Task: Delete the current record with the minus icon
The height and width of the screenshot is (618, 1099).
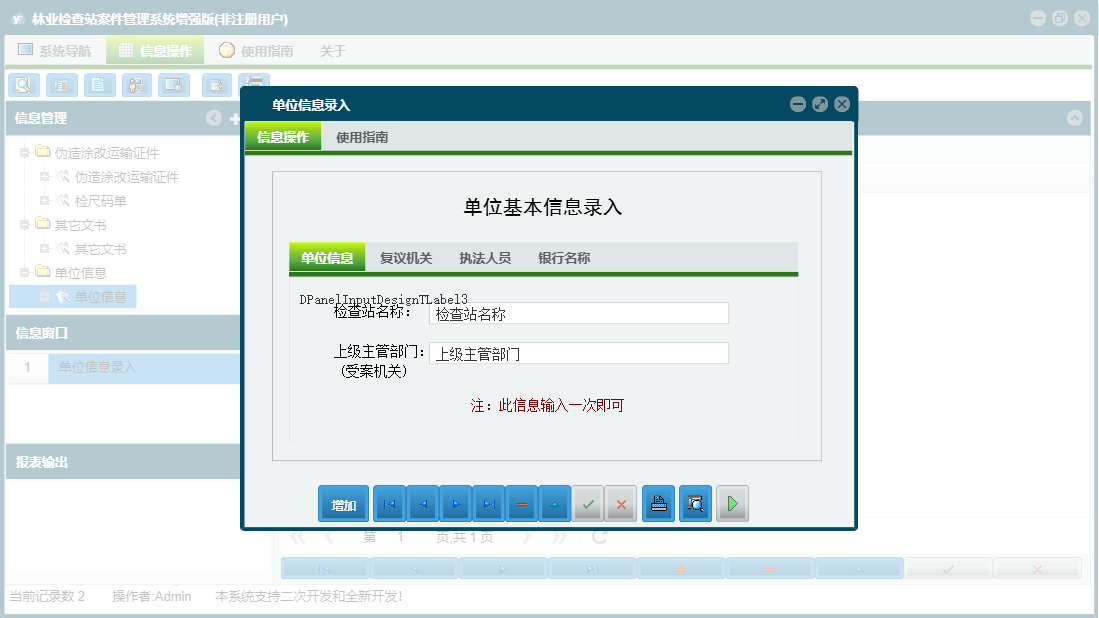Action: click(522, 503)
